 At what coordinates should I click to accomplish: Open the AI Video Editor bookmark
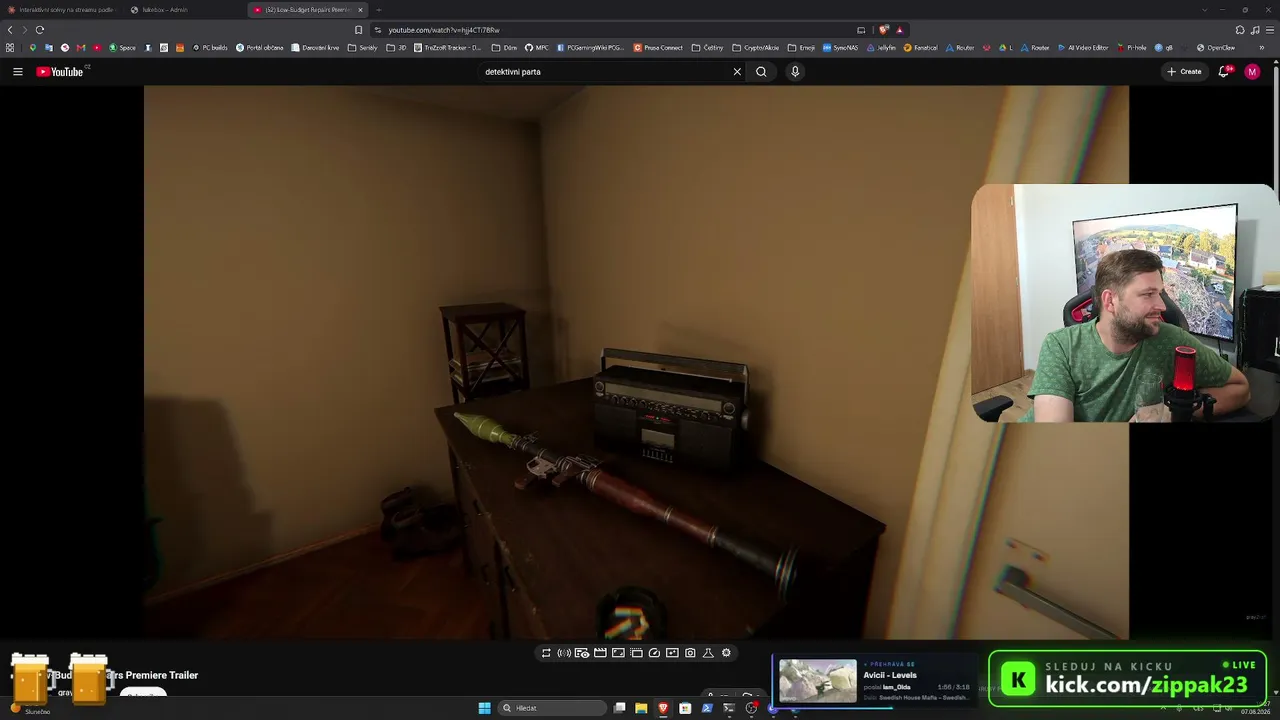pyautogui.click(x=1083, y=48)
